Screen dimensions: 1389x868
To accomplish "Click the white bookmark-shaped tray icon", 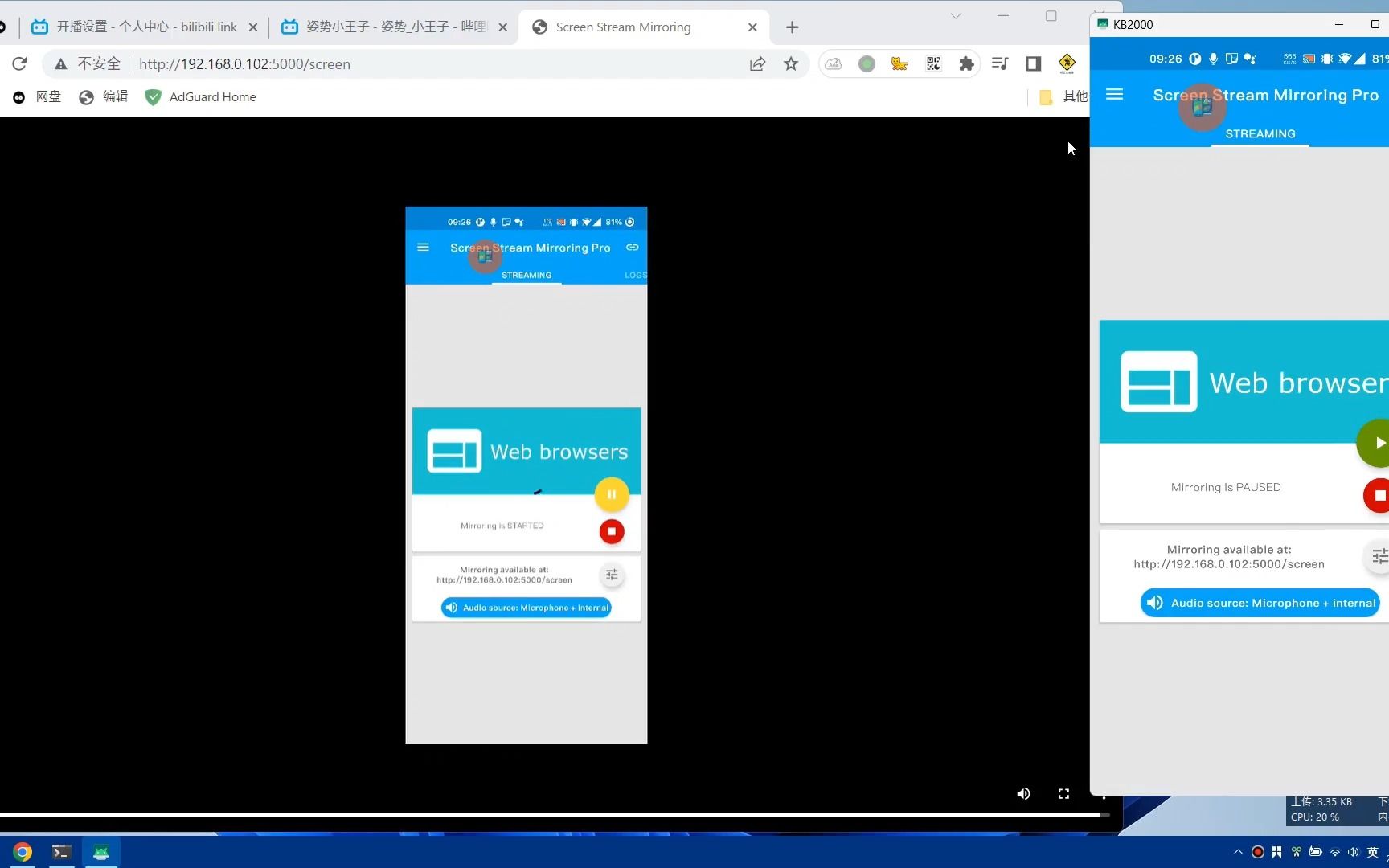I will coord(1276,852).
